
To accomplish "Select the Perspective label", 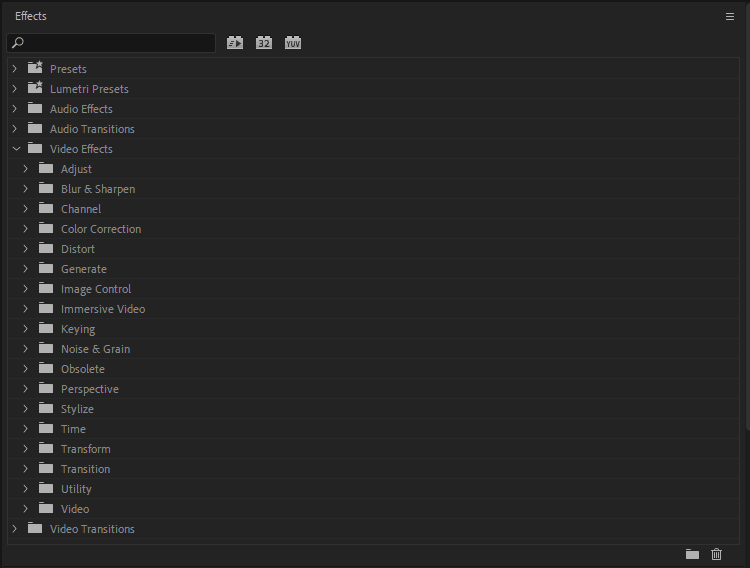I will pyautogui.click(x=89, y=389).
